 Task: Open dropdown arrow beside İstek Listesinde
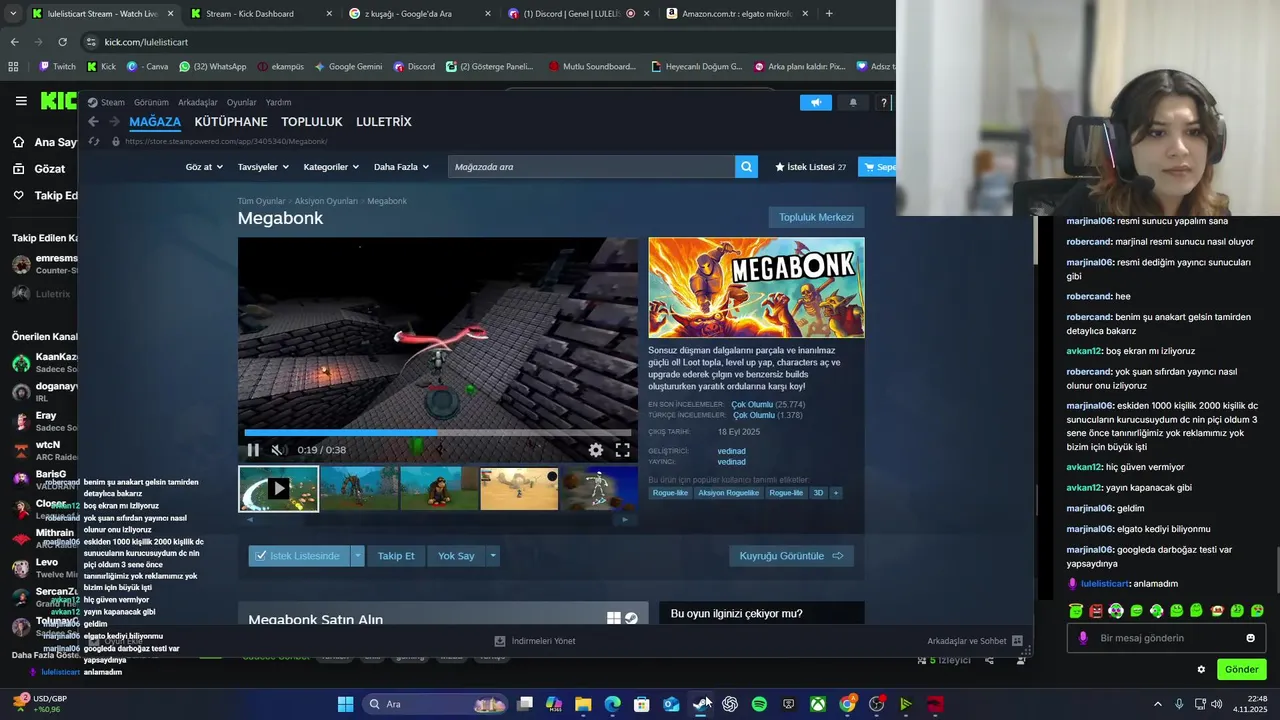click(x=357, y=556)
